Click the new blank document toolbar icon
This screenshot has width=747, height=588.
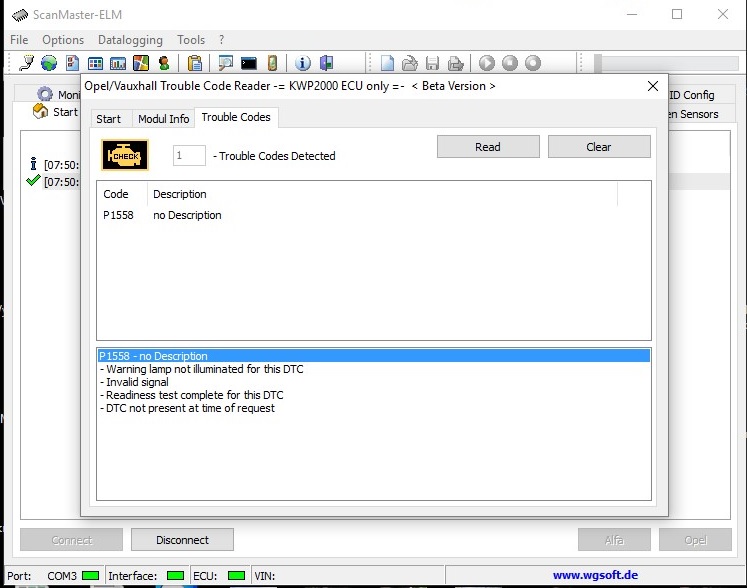(x=387, y=63)
